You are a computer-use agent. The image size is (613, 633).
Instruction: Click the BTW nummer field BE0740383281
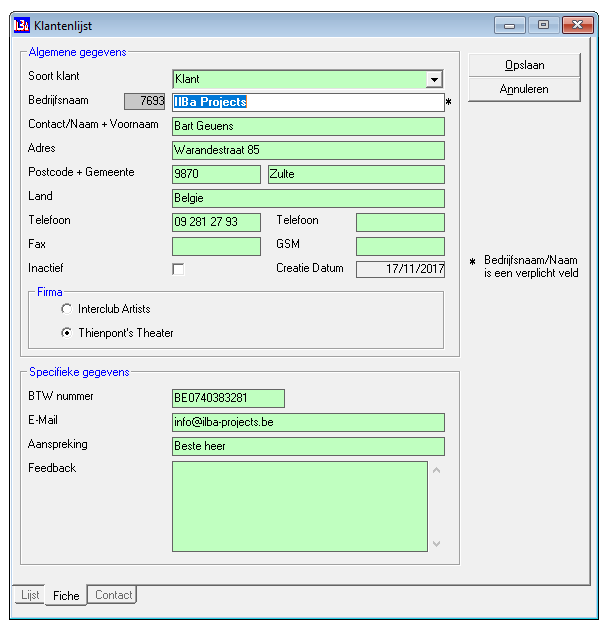click(x=228, y=398)
